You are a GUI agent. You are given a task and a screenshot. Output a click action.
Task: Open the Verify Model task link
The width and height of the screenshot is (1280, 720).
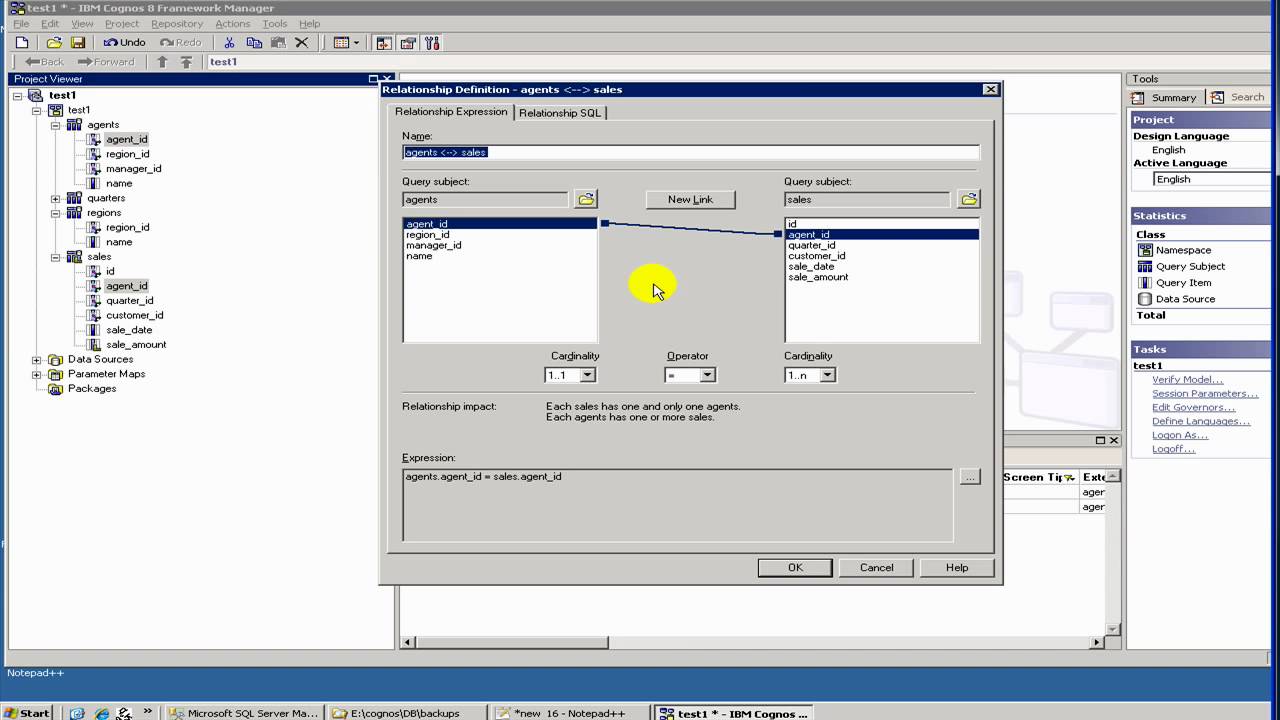[1188, 380]
